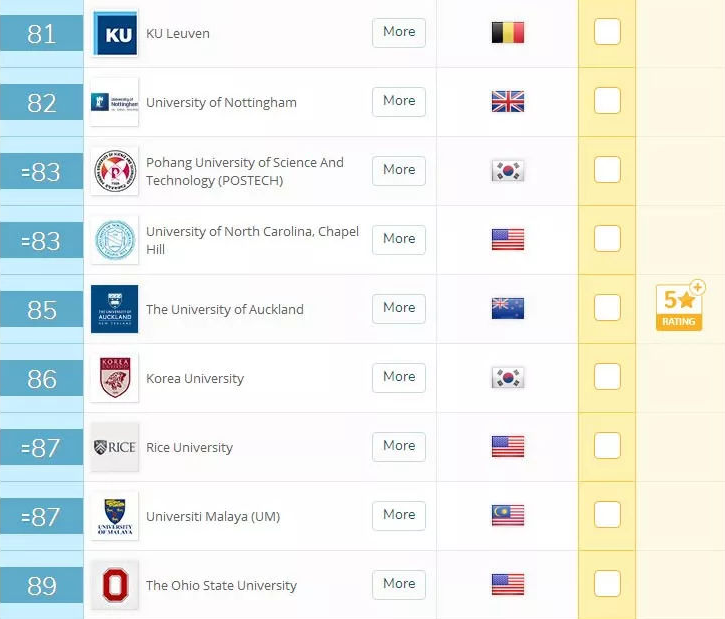The image size is (725, 619).
Task: Check the compare box for Korea University
Action: click(x=607, y=376)
